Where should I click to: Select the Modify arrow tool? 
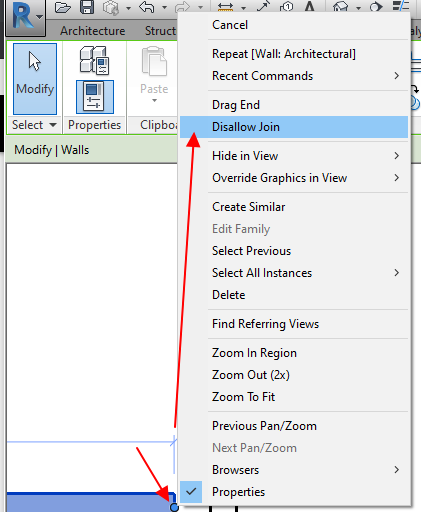point(35,79)
